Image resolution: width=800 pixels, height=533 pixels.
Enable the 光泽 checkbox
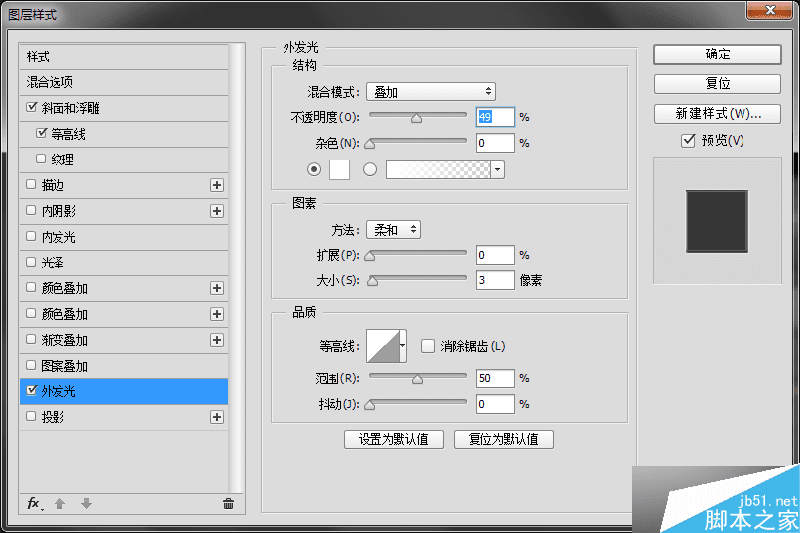point(31,262)
